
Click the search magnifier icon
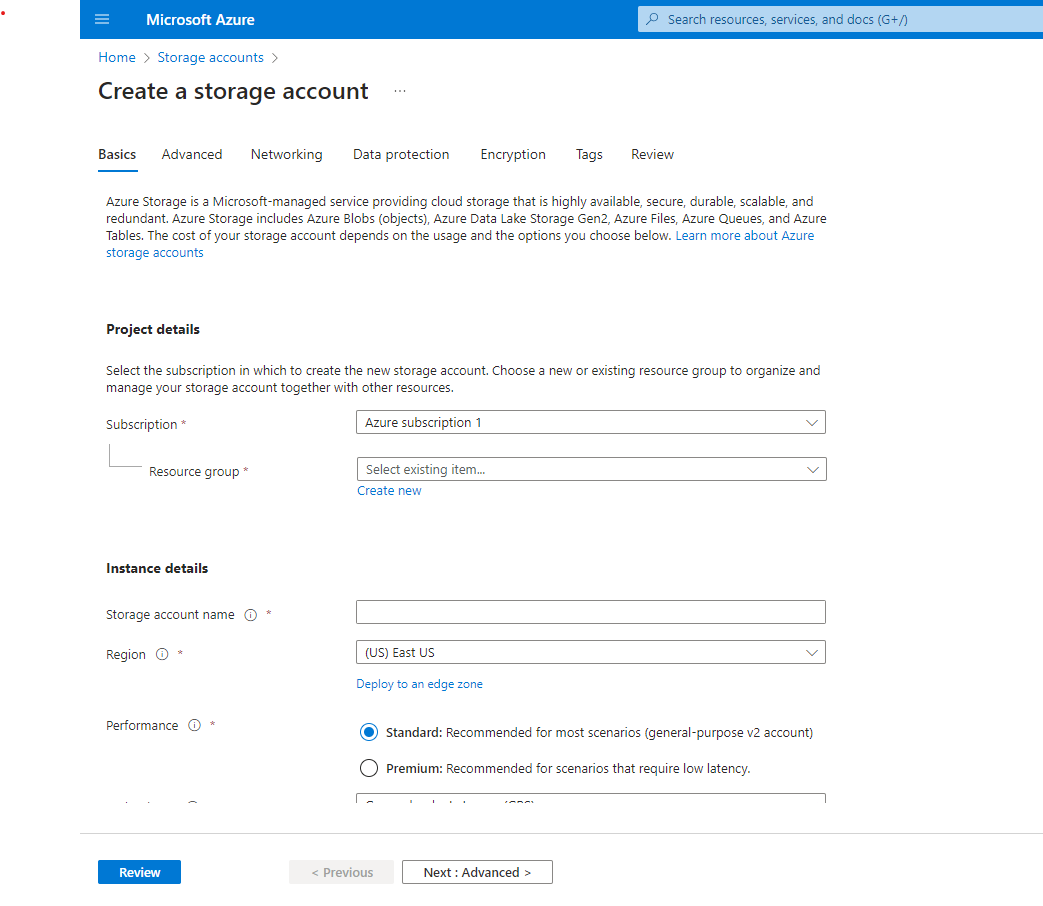(x=653, y=19)
